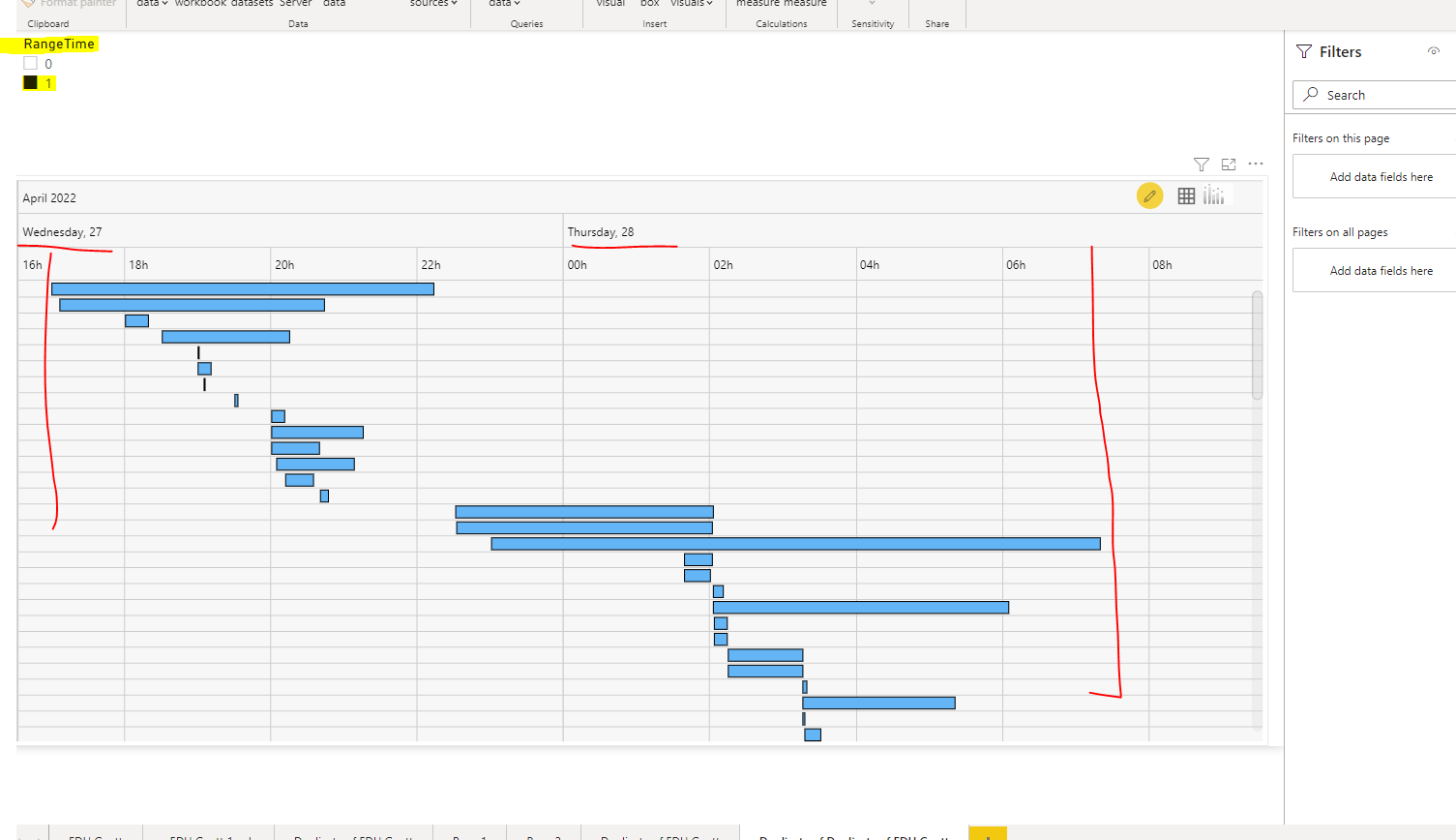Select the topmost Gantt bar starting at 16h
The width and height of the screenshot is (1456, 840).
[243, 288]
